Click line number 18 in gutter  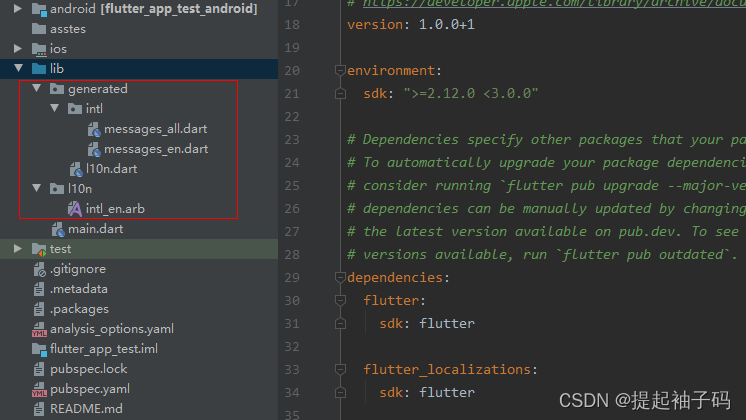[292, 24]
